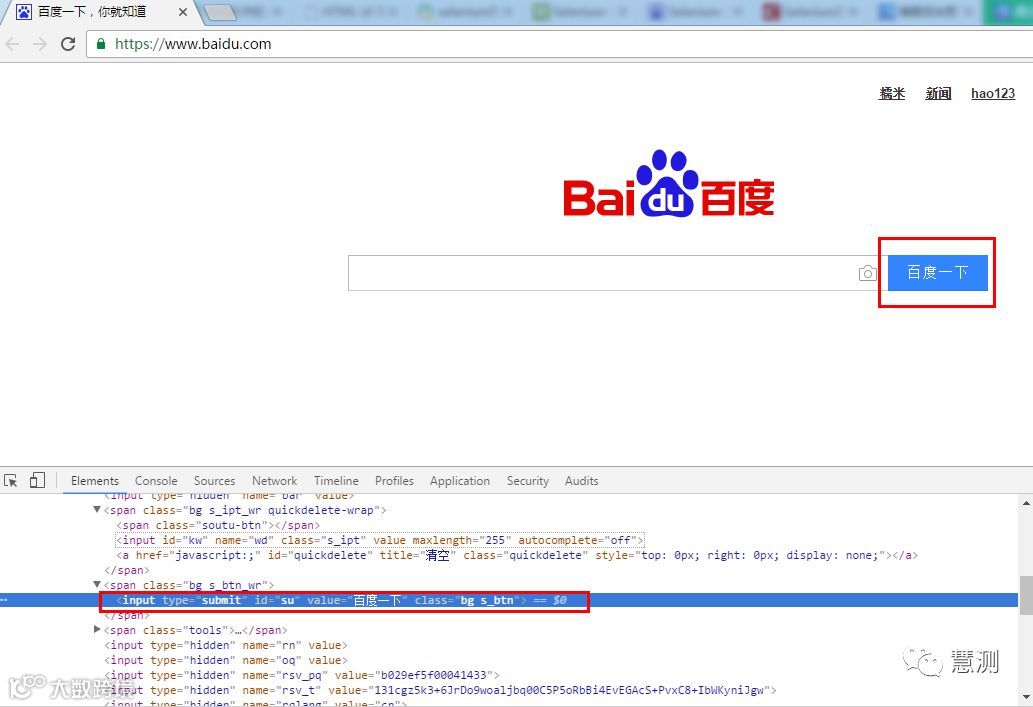
Task: Select hidden input name rsv_pq row
Action: click(302, 675)
